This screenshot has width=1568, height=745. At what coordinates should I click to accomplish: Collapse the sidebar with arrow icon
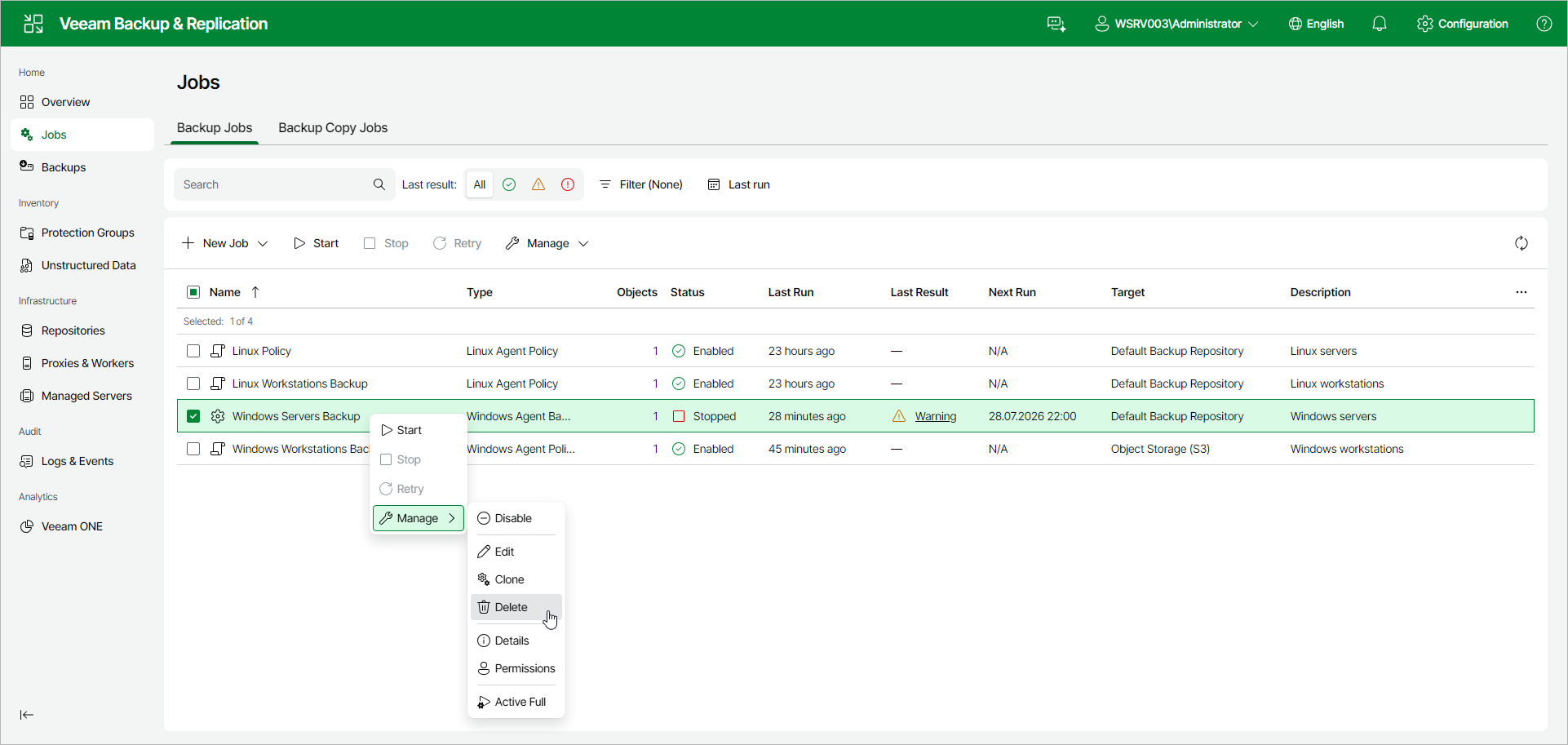(x=27, y=715)
